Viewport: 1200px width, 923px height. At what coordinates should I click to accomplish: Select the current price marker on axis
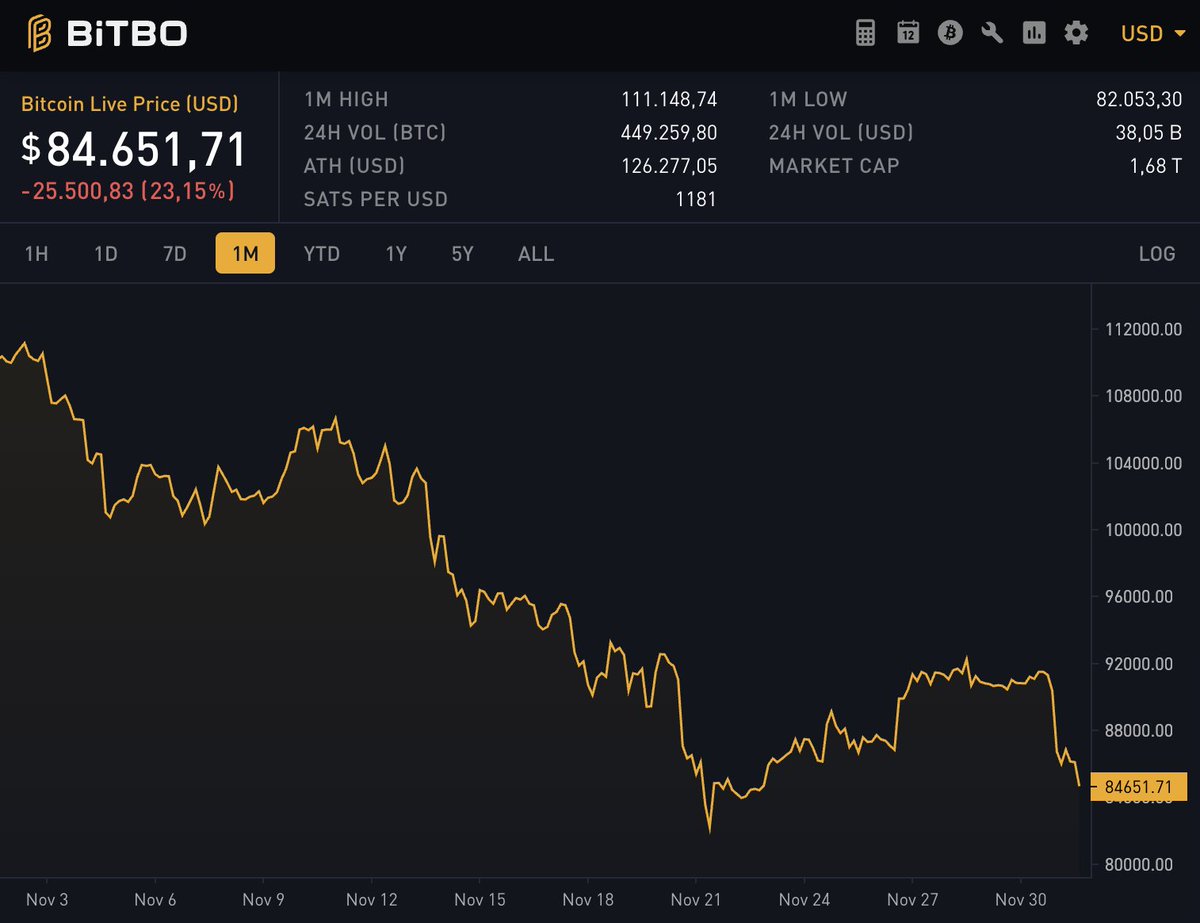pyautogui.click(x=1140, y=787)
